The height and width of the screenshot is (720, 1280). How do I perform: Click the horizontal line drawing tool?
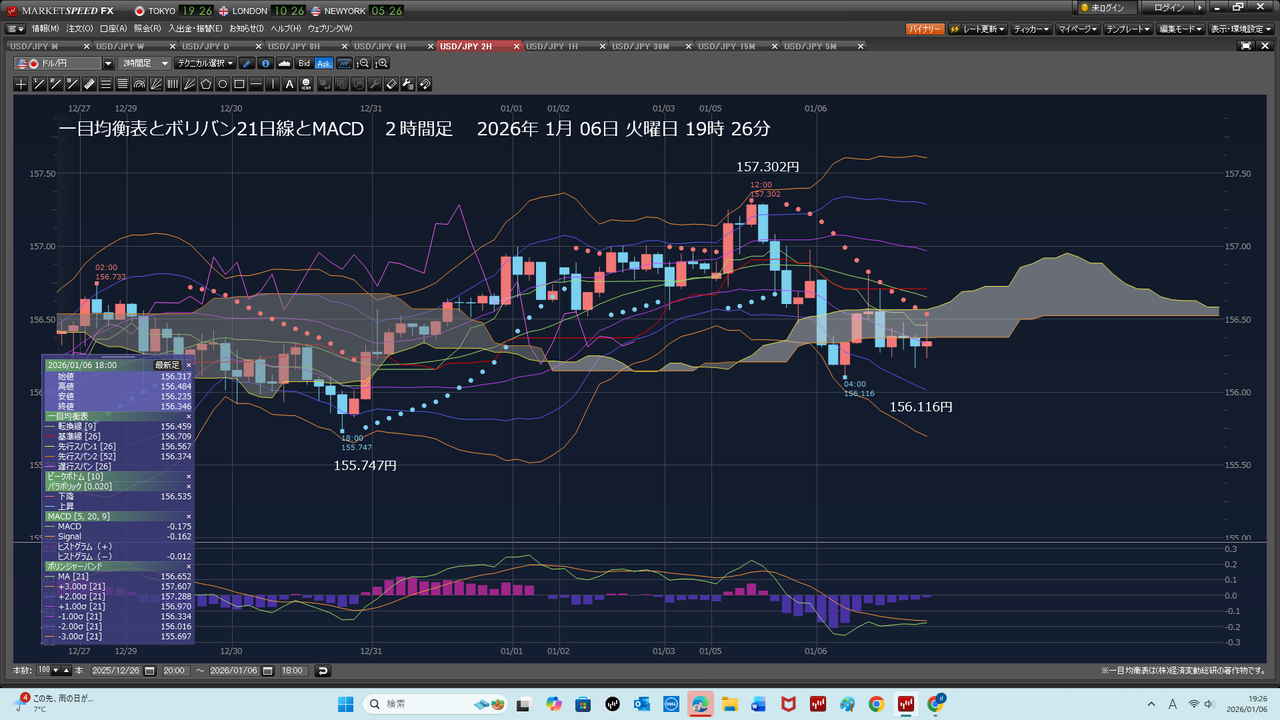[257, 84]
